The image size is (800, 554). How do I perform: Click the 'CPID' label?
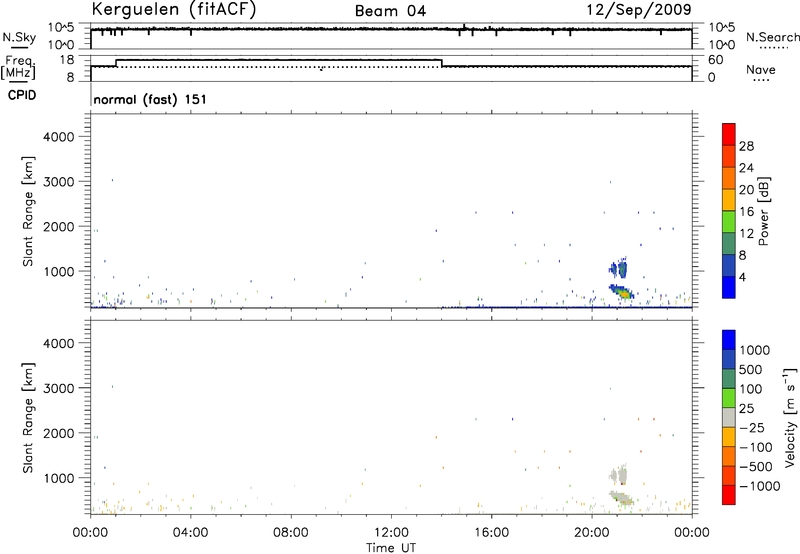click(22, 95)
